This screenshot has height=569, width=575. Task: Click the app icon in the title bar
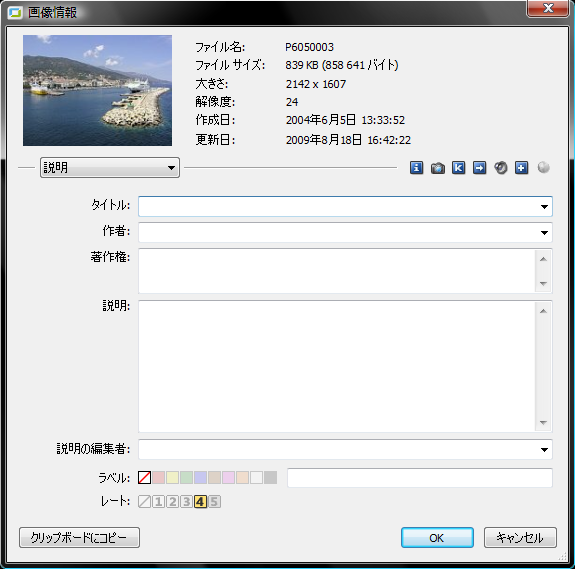point(15,13)
